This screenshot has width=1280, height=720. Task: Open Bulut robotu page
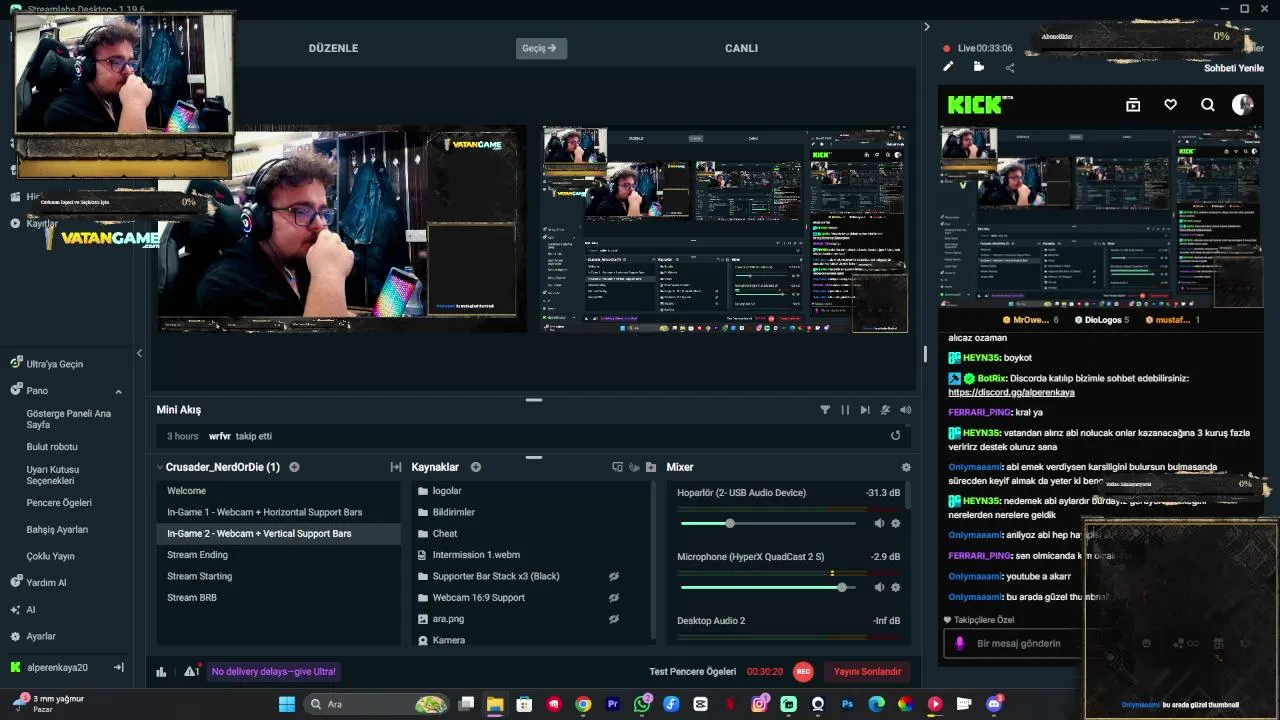(52, 447)
